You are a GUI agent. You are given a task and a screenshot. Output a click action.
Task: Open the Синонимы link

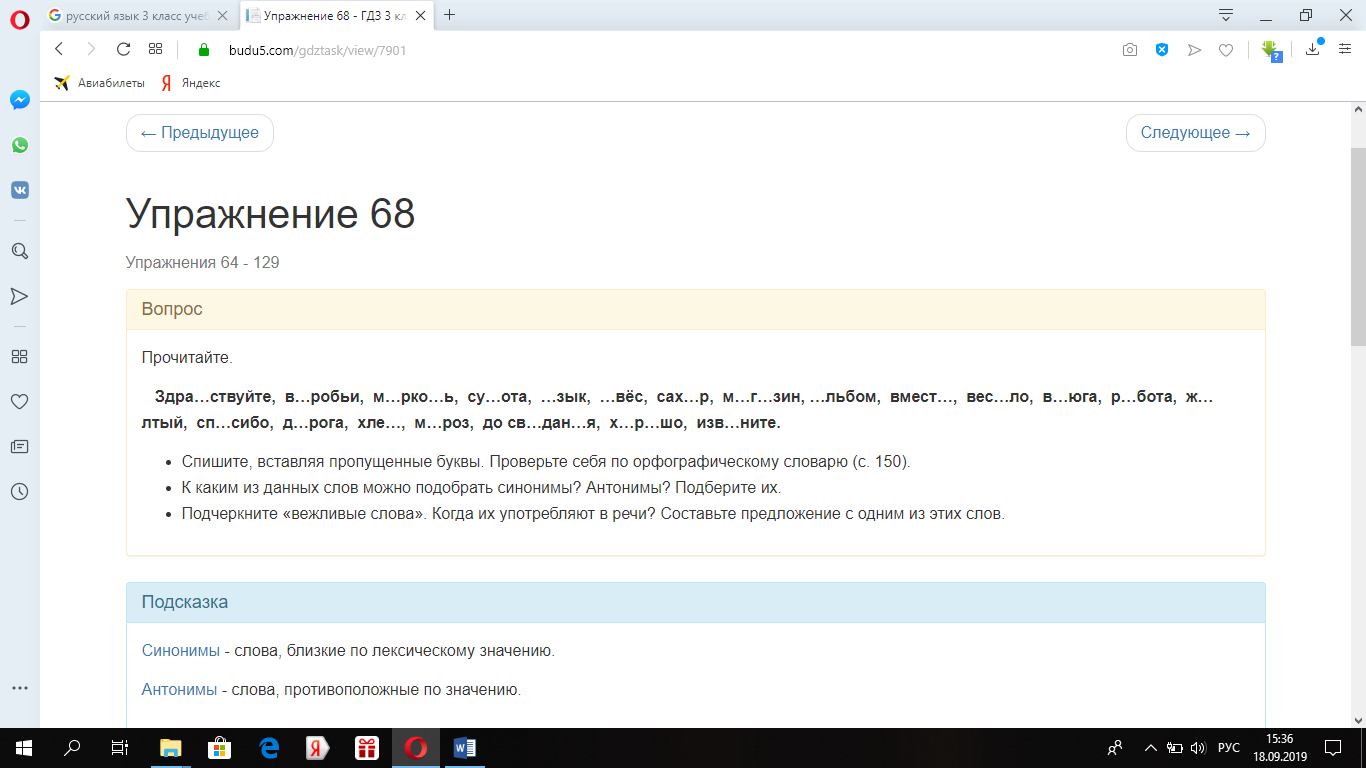(x=181, y=651)
